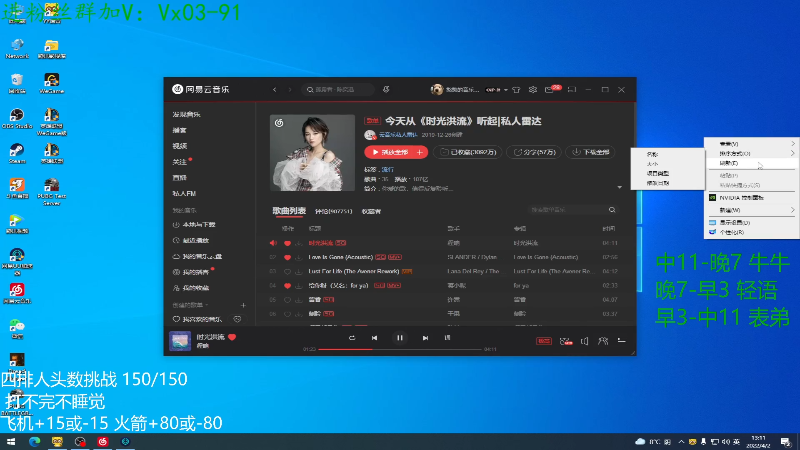Go back using the back arrow in NetEase Music
This screenshot has height=450, width=800.
(274, 90)
